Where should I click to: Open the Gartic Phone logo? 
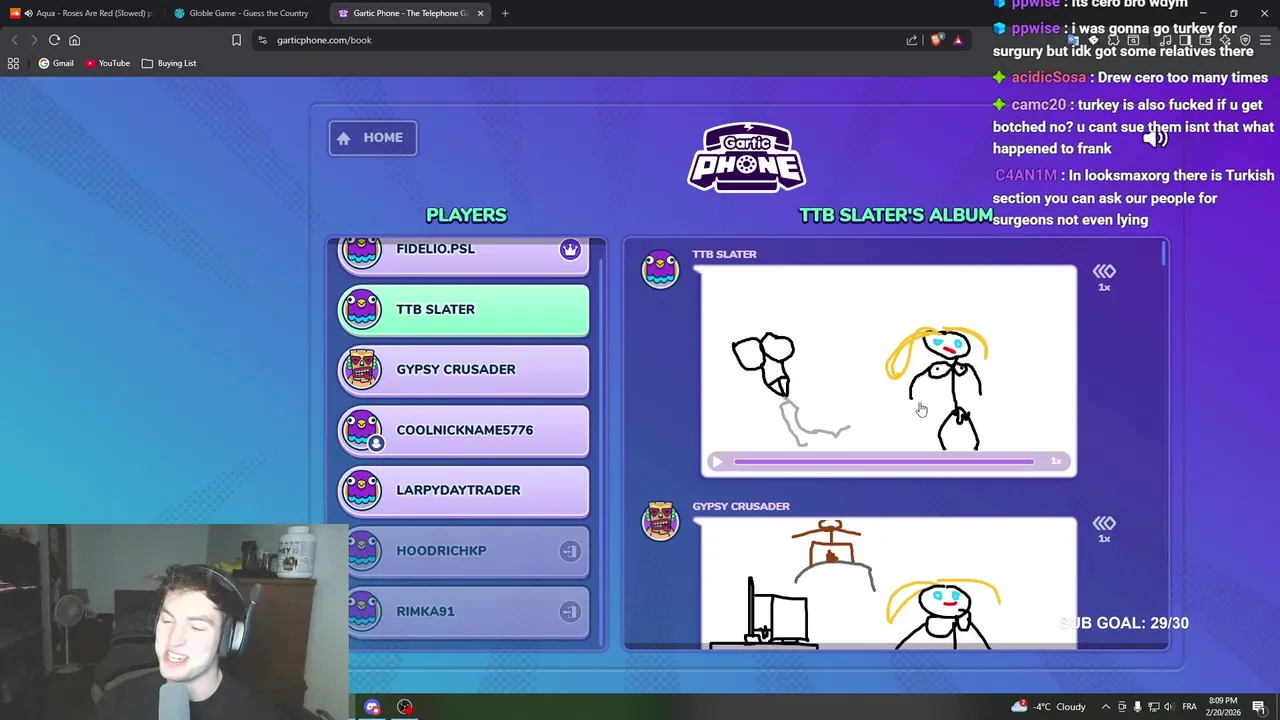tap(747, 157)
